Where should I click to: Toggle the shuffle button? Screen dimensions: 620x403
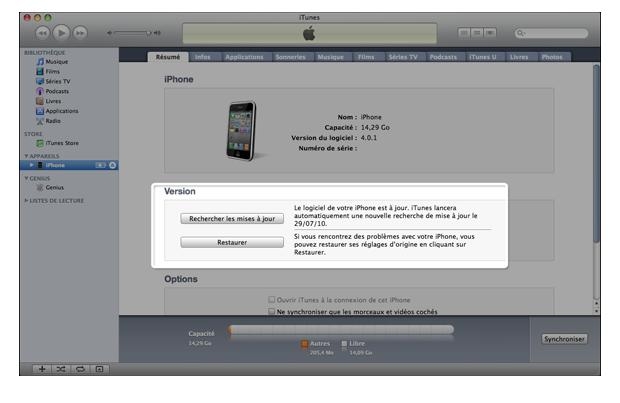tap(61, 369)
